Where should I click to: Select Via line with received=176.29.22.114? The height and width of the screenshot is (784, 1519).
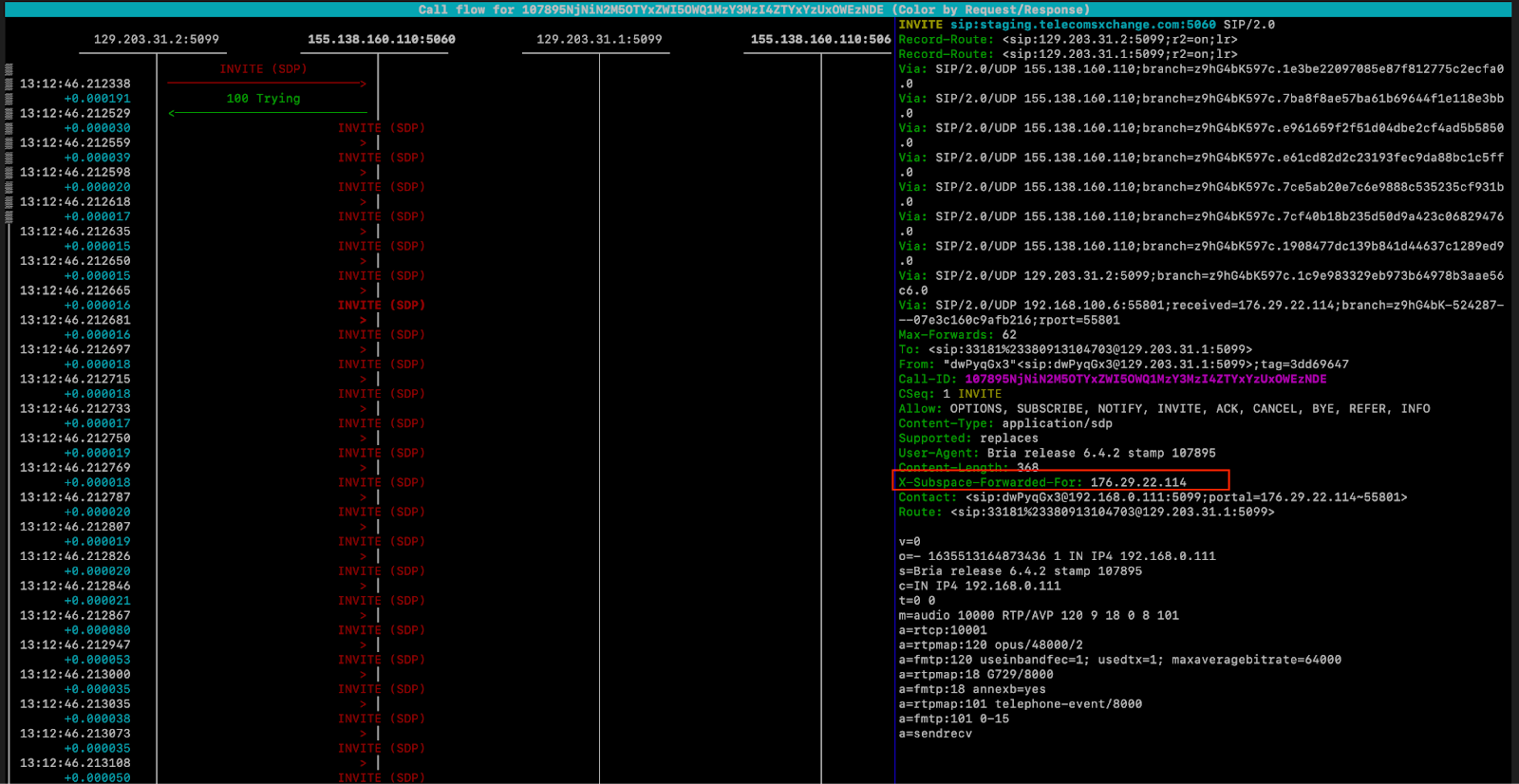tap(1201, 312)
